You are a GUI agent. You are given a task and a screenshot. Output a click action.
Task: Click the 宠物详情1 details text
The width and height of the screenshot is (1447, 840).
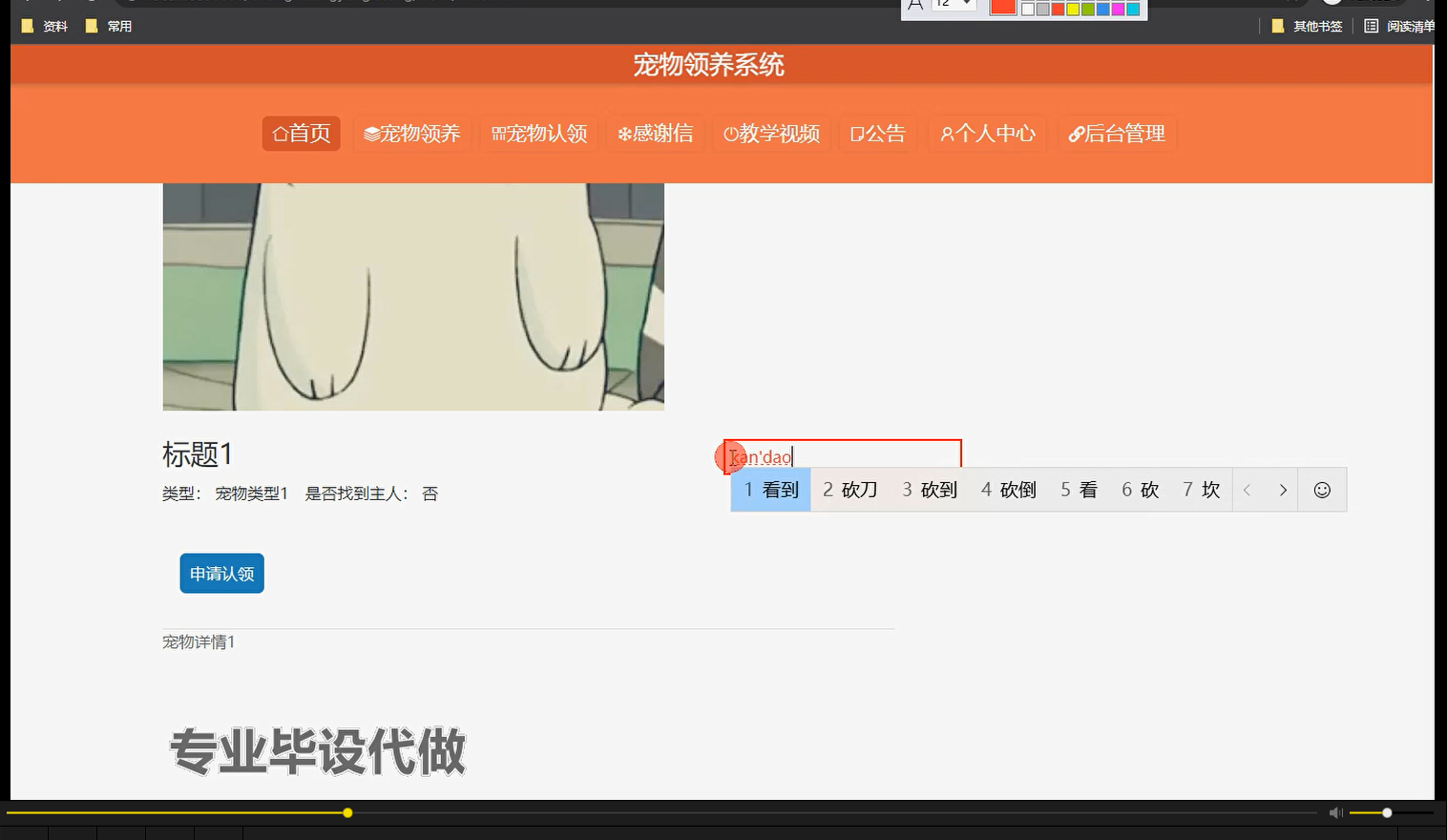click(199, 642)
